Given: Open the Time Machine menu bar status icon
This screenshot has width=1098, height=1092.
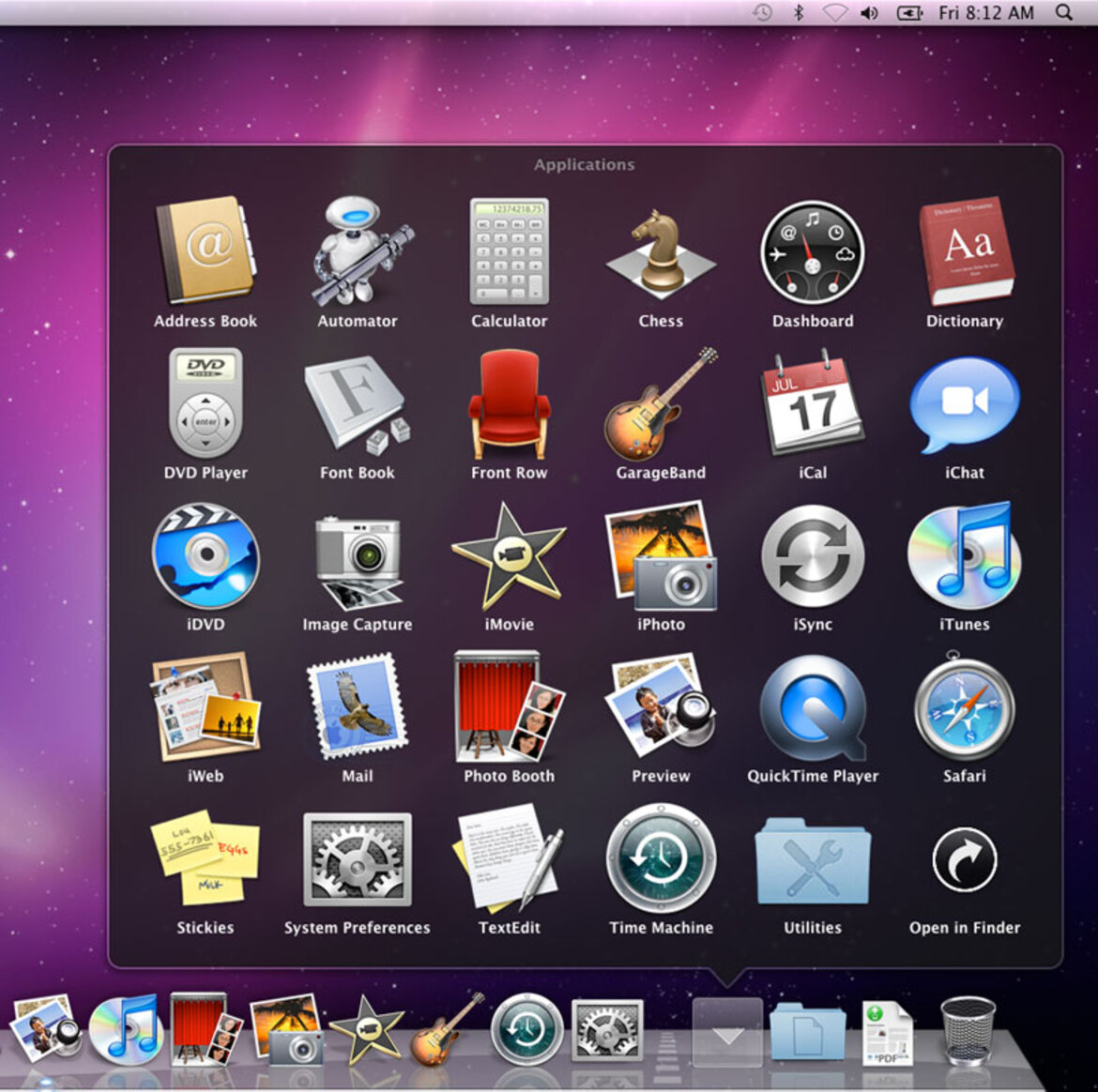Looking at the screenshot, I should click(x=762, y=12).
